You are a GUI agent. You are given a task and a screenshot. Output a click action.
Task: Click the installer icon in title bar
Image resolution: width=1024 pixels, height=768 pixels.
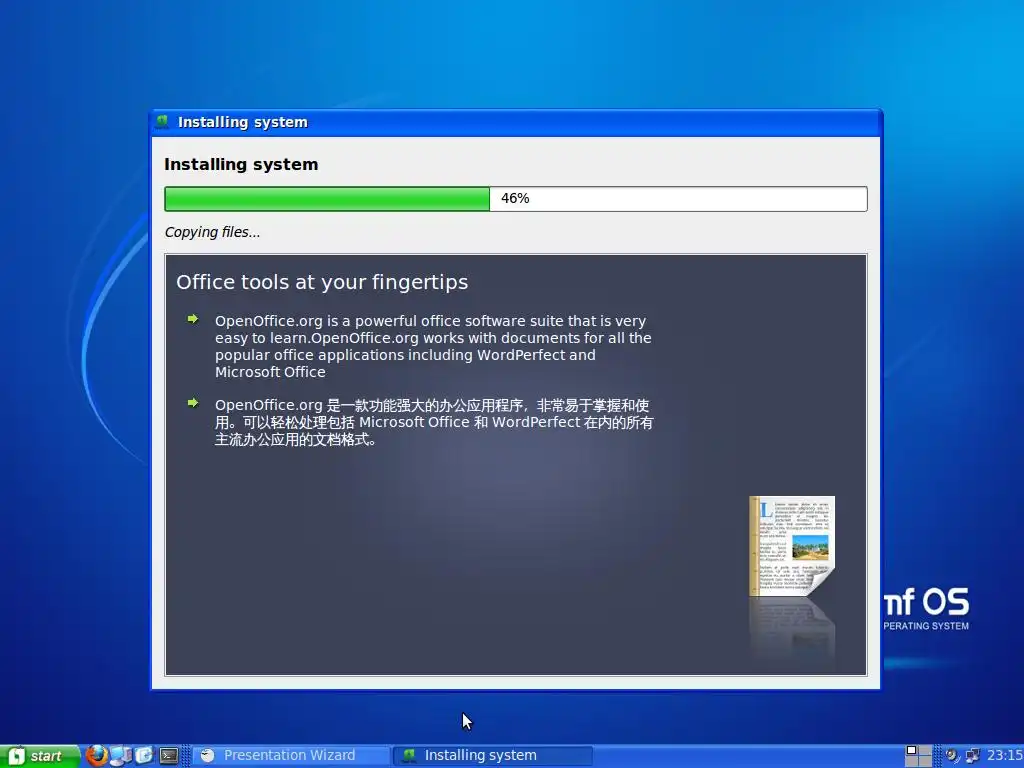[x=162, y=121]
